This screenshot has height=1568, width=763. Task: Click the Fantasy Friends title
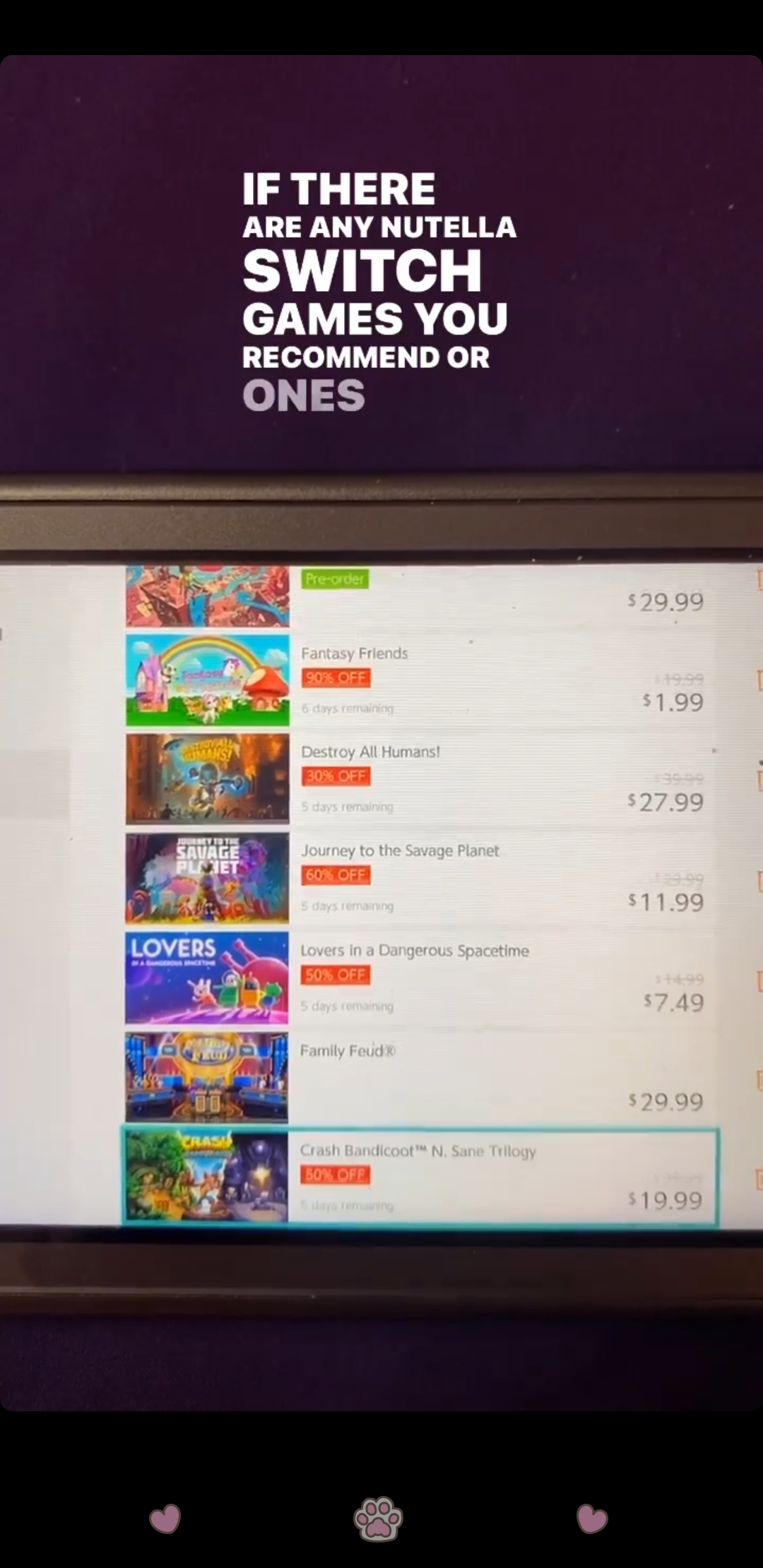coord(355,653)
